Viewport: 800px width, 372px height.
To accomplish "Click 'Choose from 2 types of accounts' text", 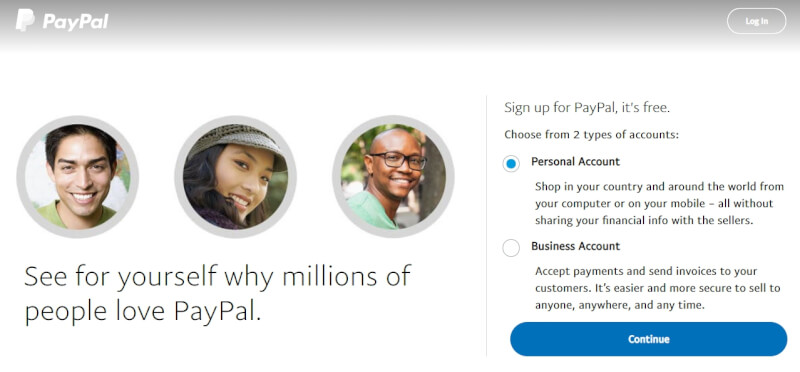I will point(592,135).
